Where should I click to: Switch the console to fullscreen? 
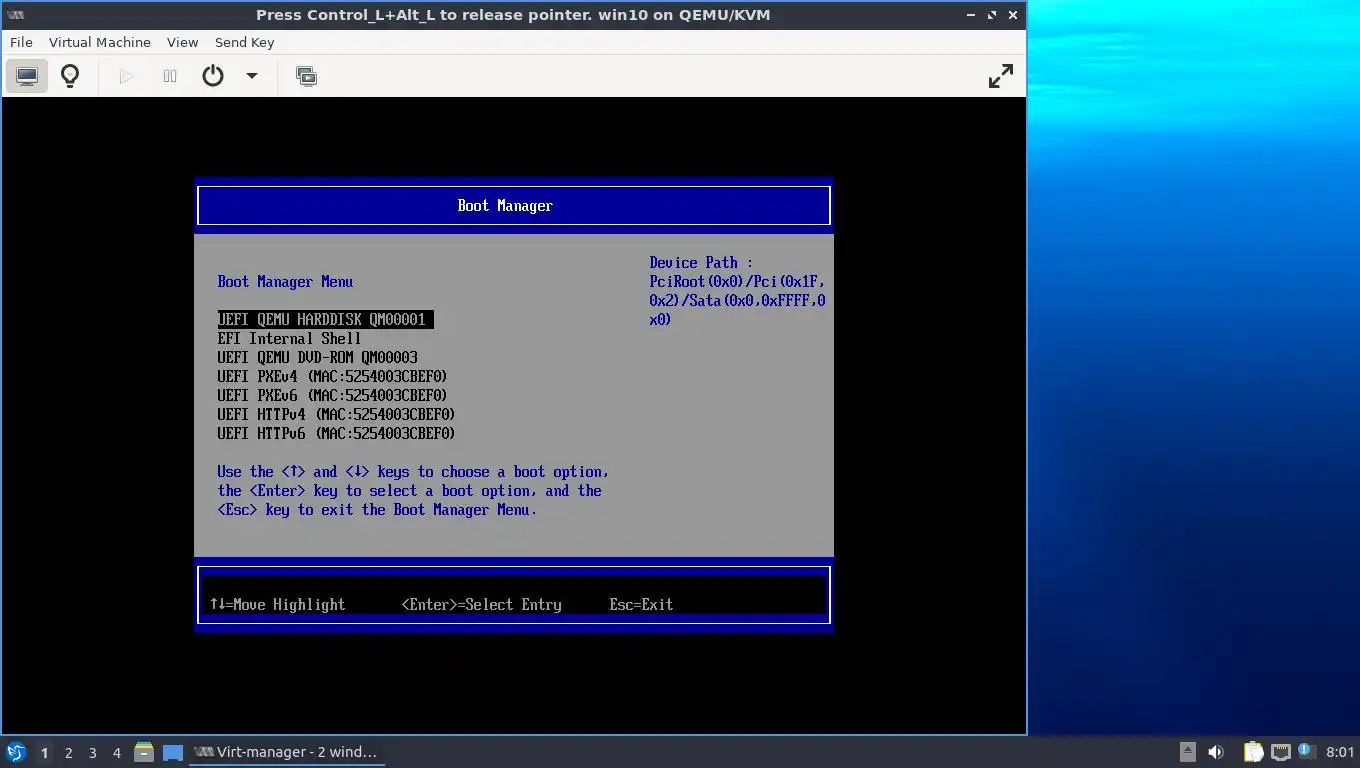tap(1000, 76)
